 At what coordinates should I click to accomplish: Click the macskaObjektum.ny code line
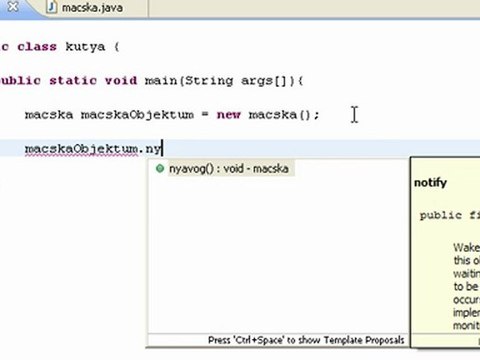click(93, 149)
